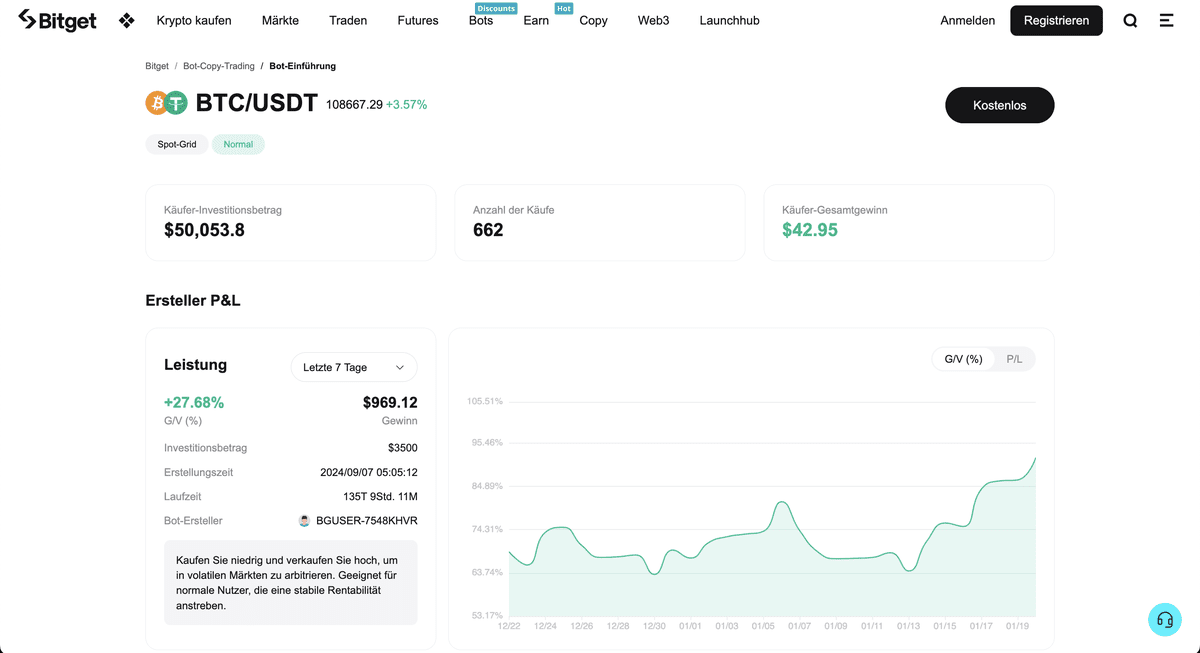Open the Copy menu
This screenshot has height=653, width=1200.
[593, 20]
